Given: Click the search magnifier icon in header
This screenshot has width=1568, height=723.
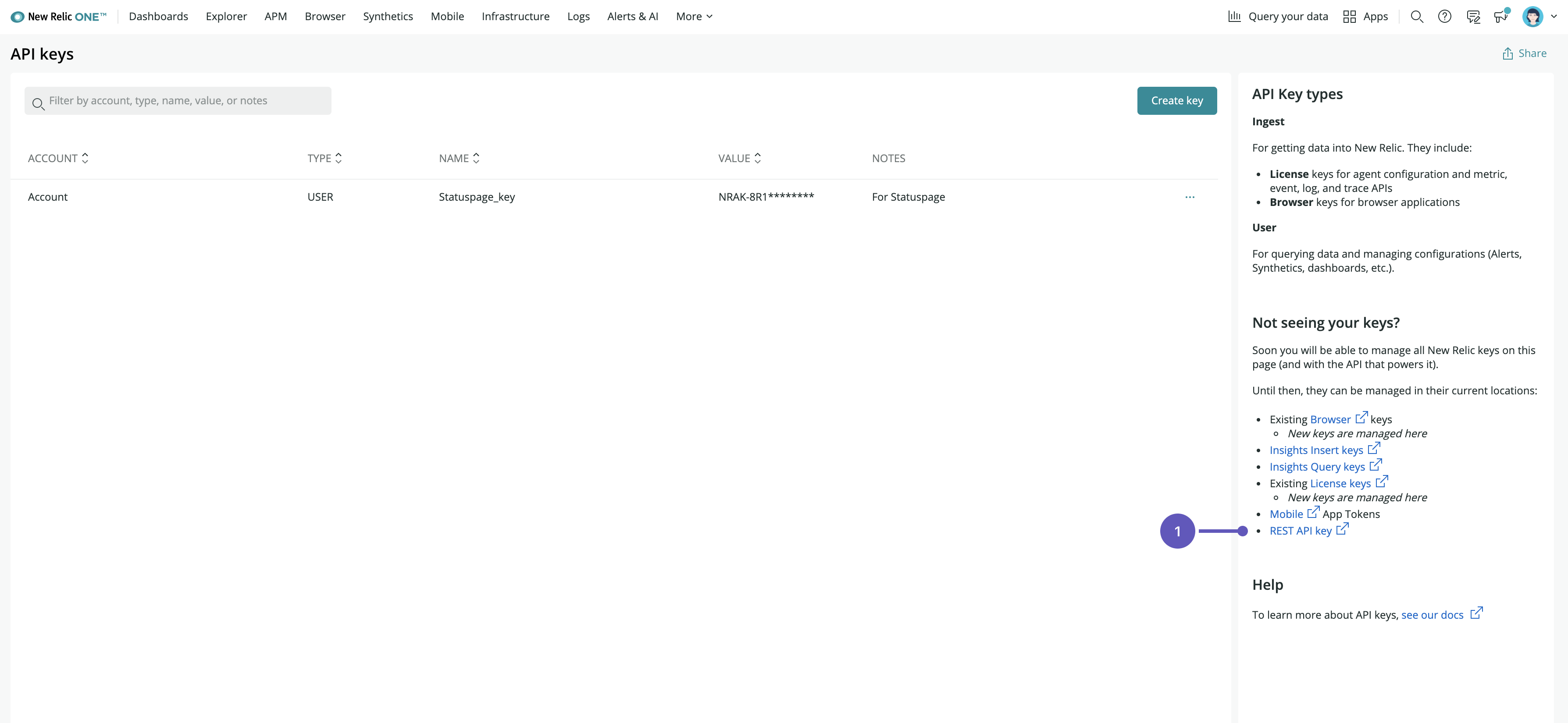Looking at the screenshot, I should click(1416, 16).
